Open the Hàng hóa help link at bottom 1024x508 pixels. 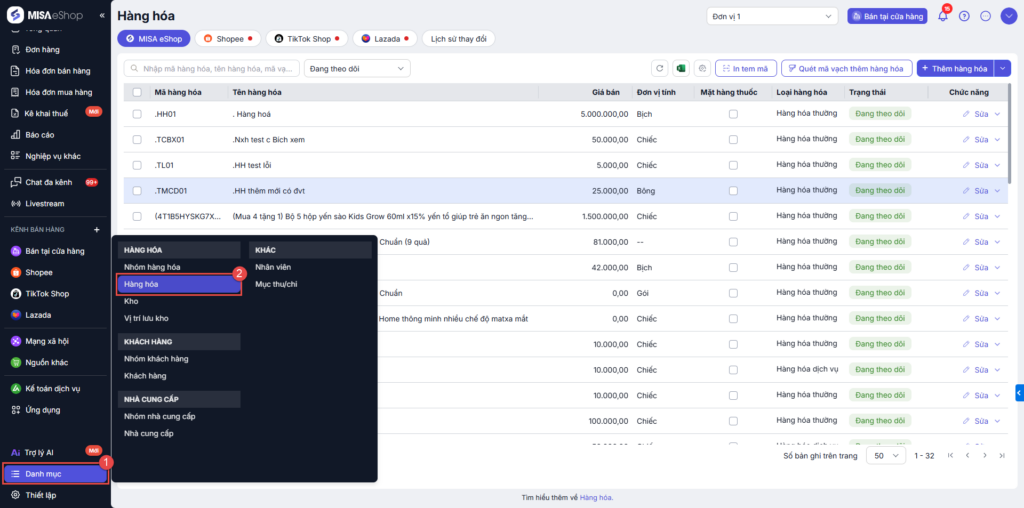596,497
